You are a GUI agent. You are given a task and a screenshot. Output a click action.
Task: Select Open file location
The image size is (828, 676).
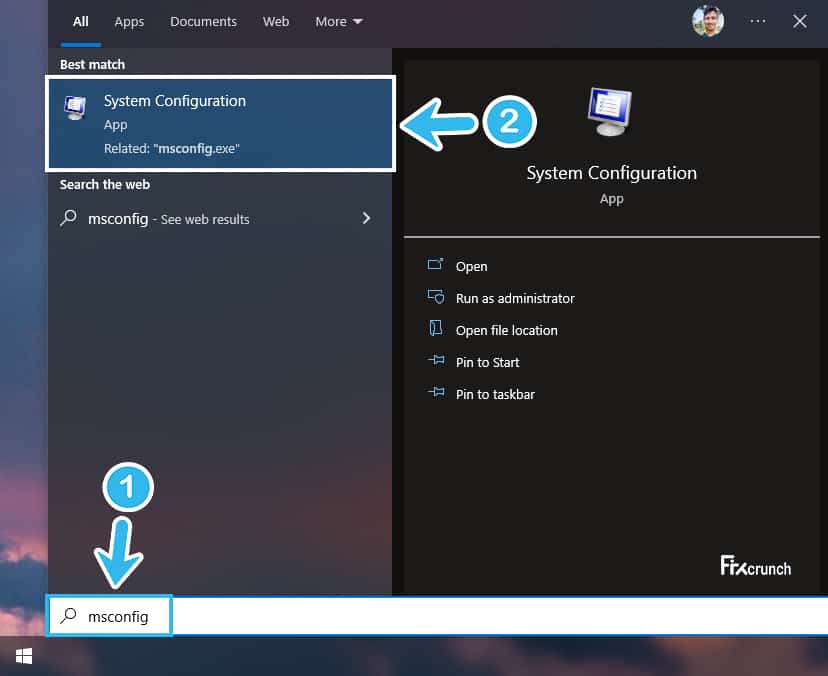point(506,331)
